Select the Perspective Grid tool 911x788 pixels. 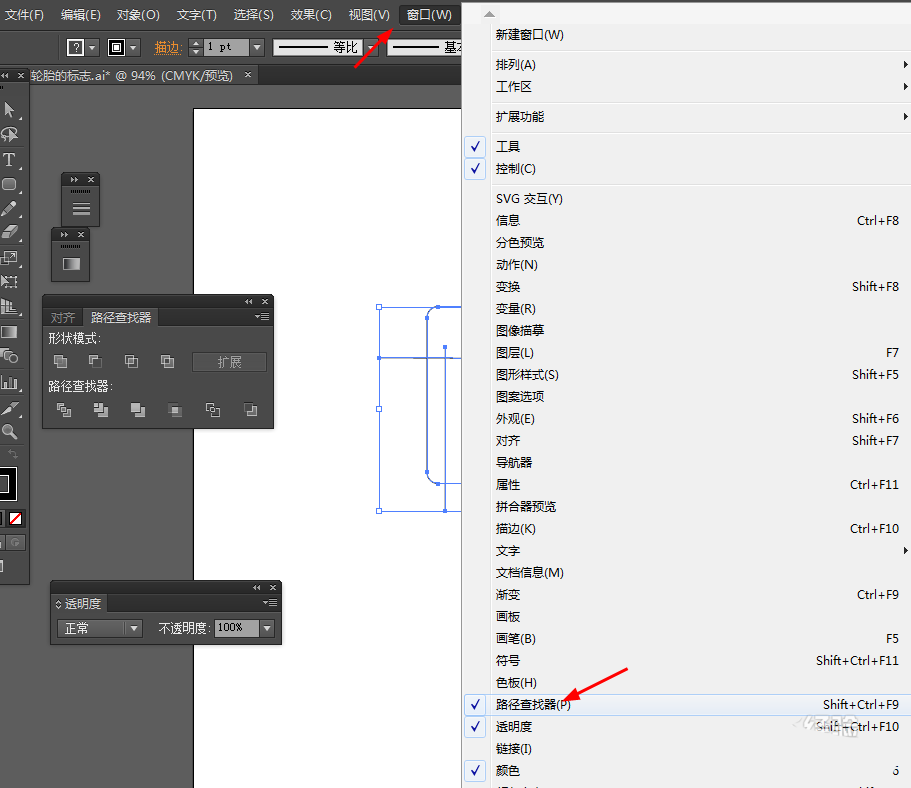pos(9,306)
